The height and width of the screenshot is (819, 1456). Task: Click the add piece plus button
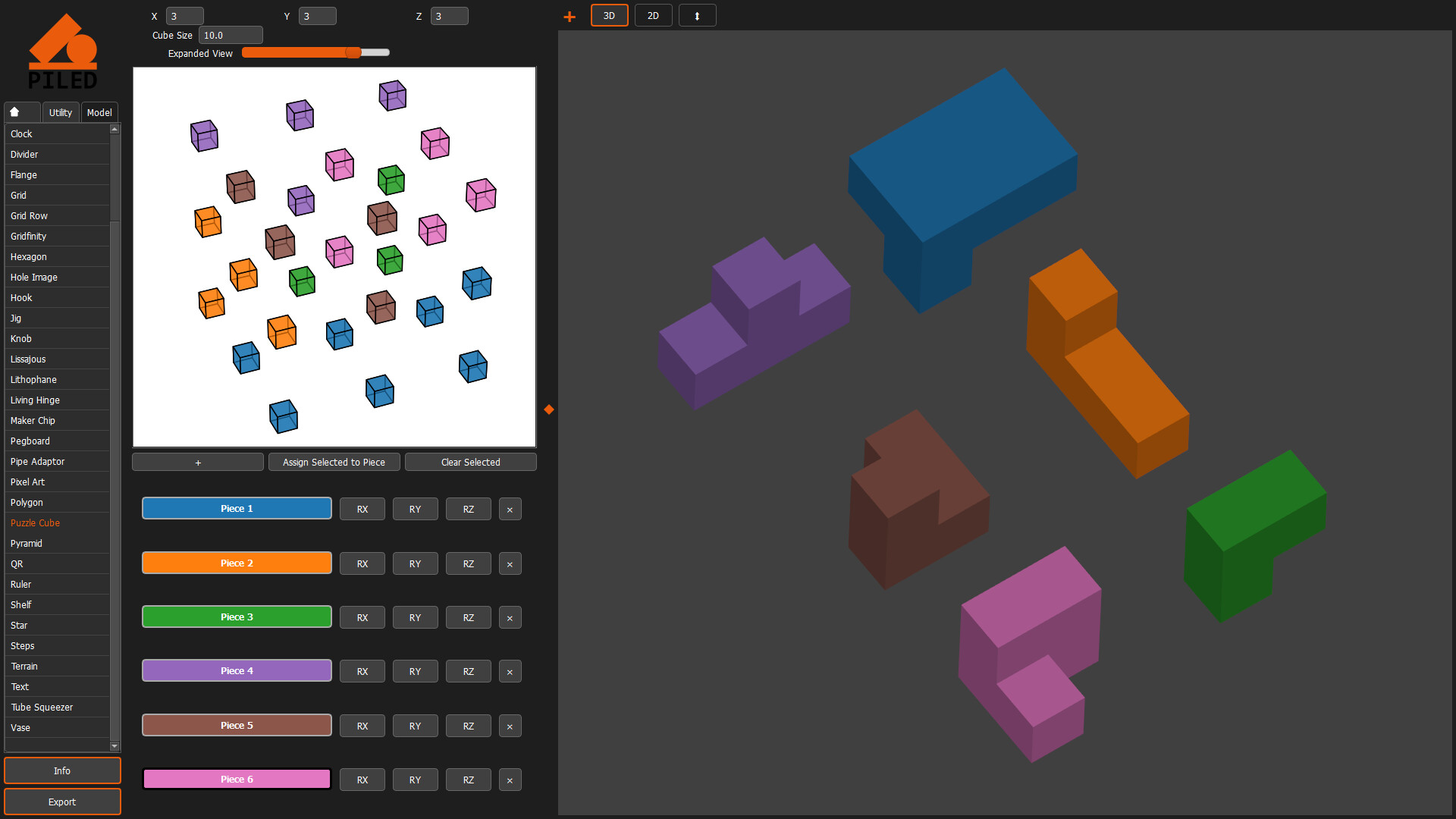pyautogui.click(x=198, y=462)
